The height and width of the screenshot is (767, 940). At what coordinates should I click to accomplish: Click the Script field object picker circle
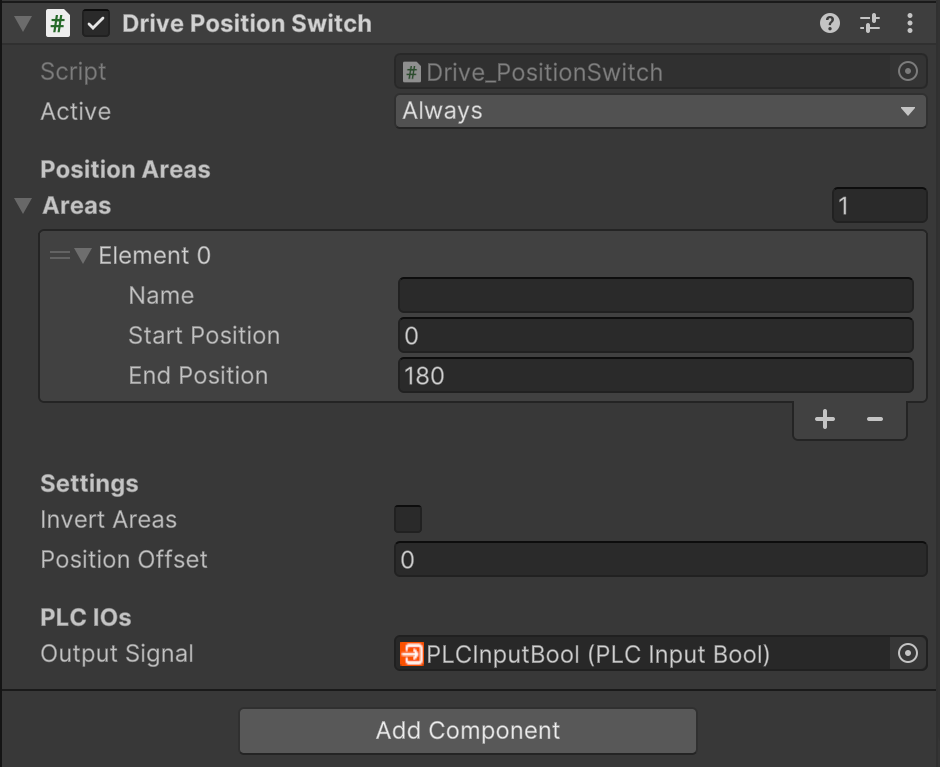[907, 71]
